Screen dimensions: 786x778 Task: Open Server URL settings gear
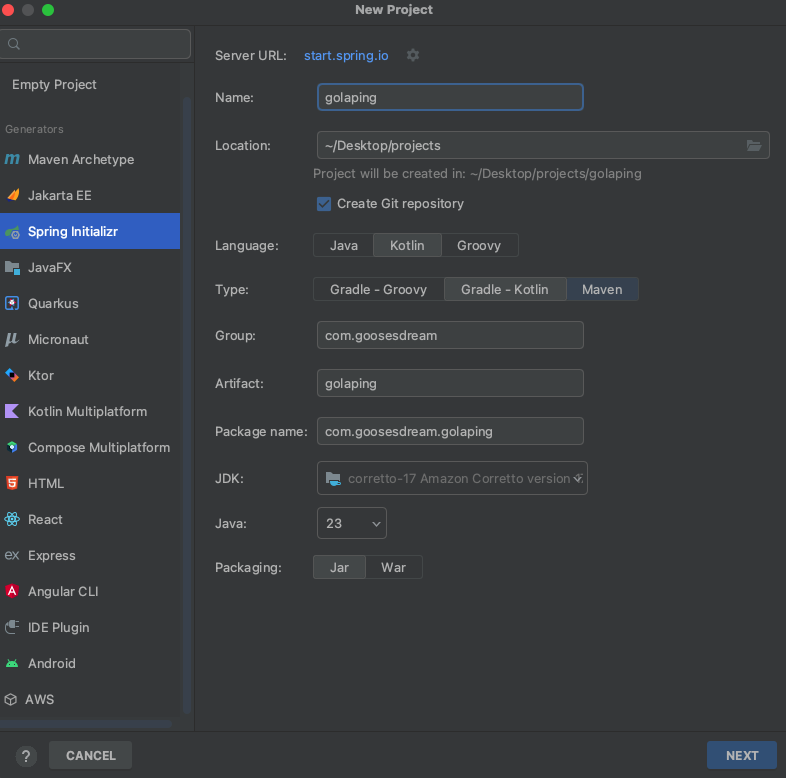[x=413, y=55]
